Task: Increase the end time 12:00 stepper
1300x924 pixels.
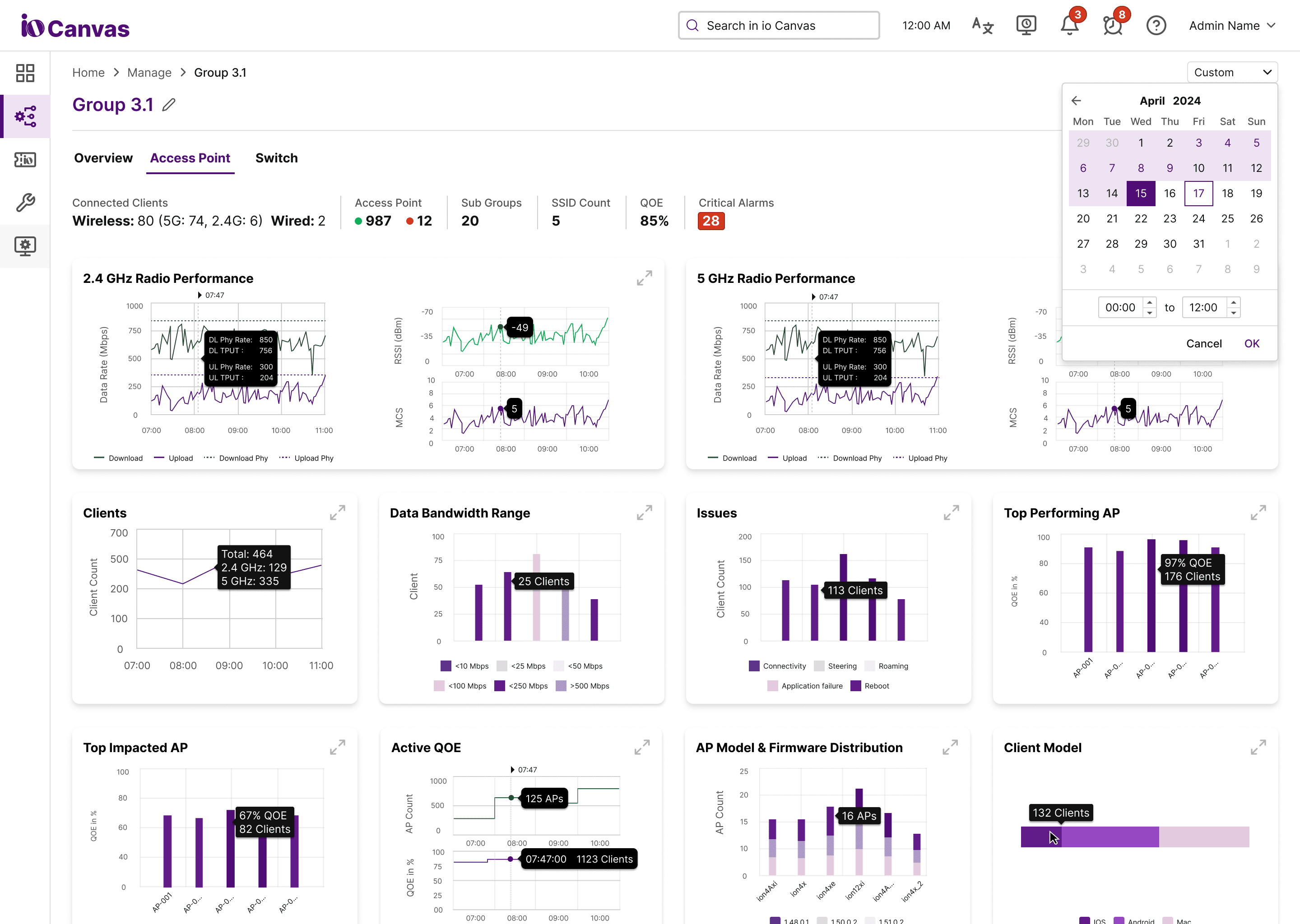Action: coord(1233,302)
